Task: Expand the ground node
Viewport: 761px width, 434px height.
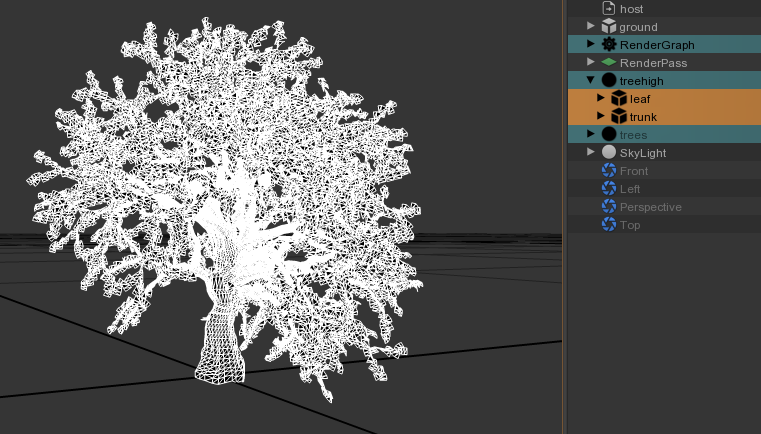Action: pyautogui.click(x=591, y=27)
